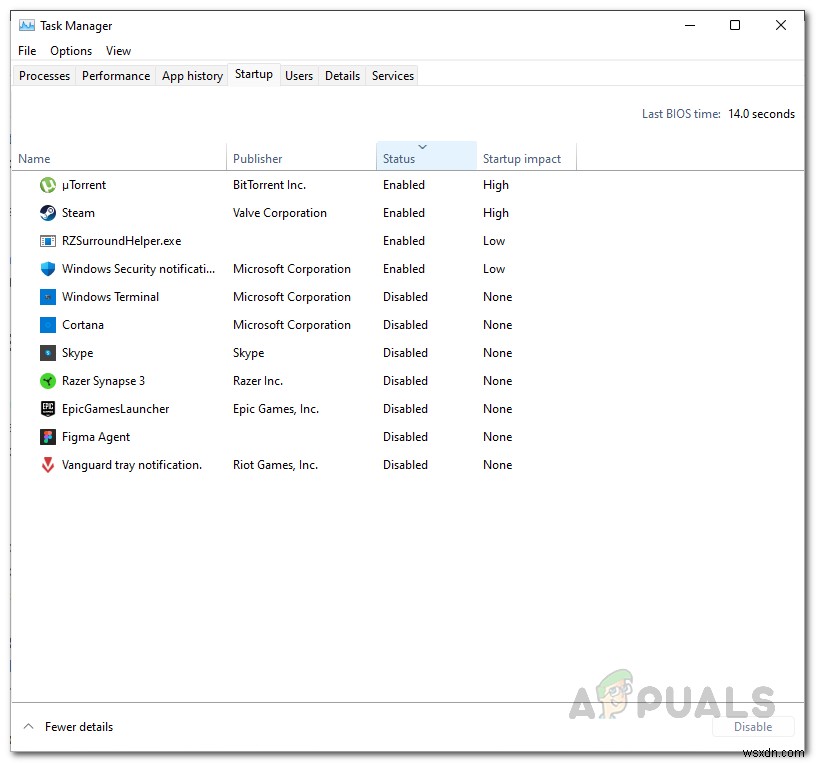Open the Options menu

[x=70, y=50]
